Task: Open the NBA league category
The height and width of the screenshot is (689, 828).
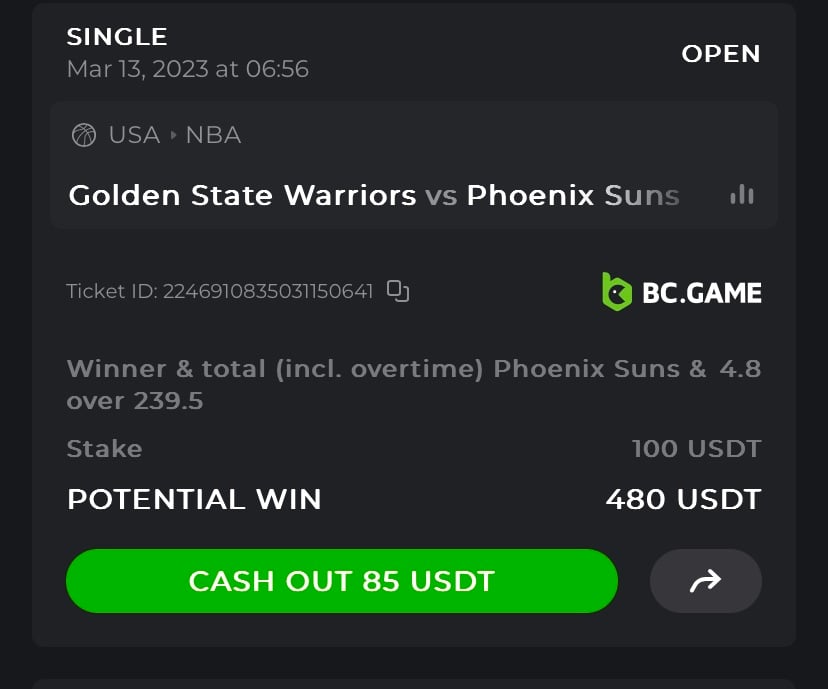Action: (x=213, y=135)
